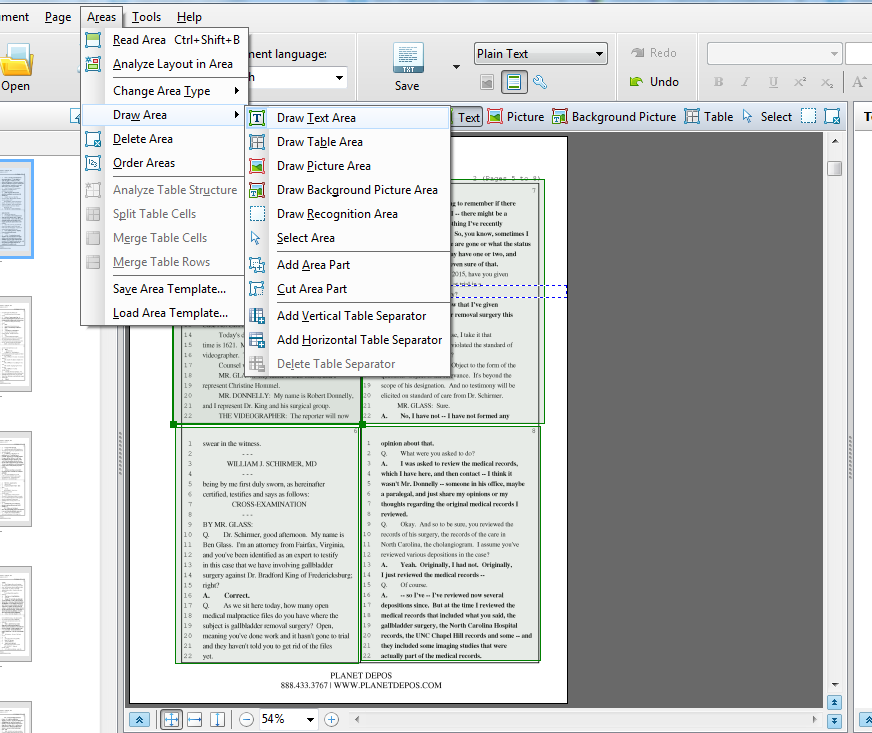The image size is (872, 733).
Task: Click the vertical scrollbar thumb
Action: (835, 168)
